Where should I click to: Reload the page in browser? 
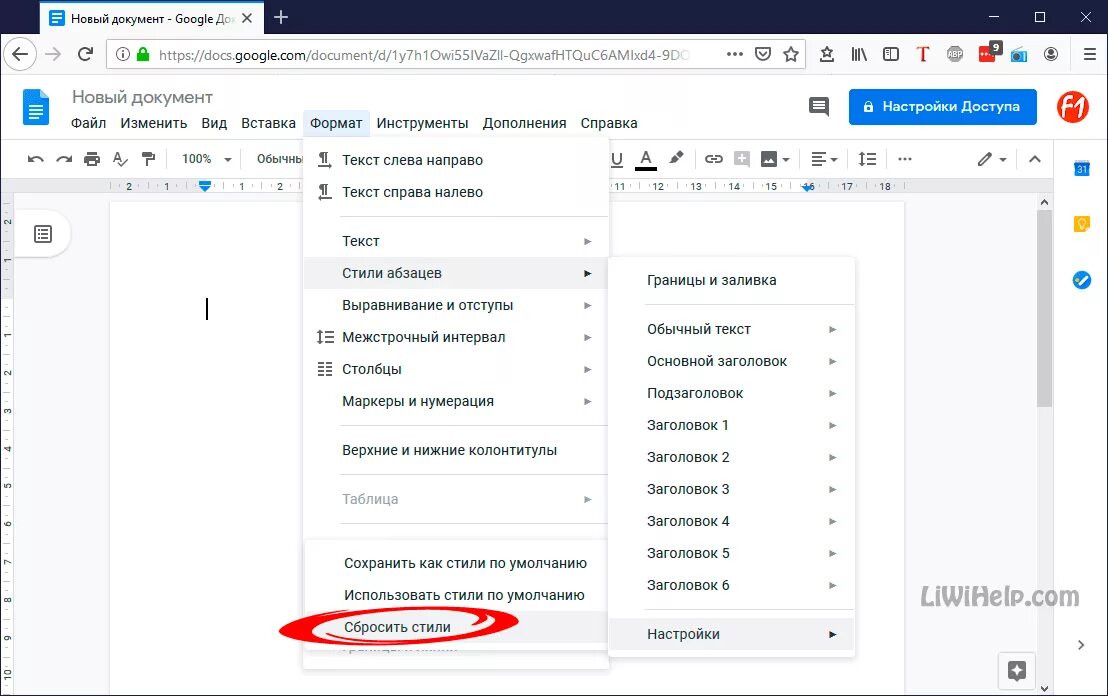[86, 54]
